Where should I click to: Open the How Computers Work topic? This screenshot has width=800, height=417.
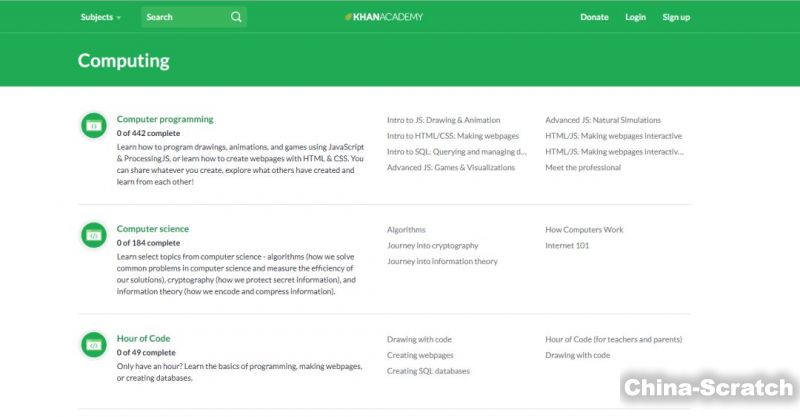pyautogui.click(x=584, y=229)
